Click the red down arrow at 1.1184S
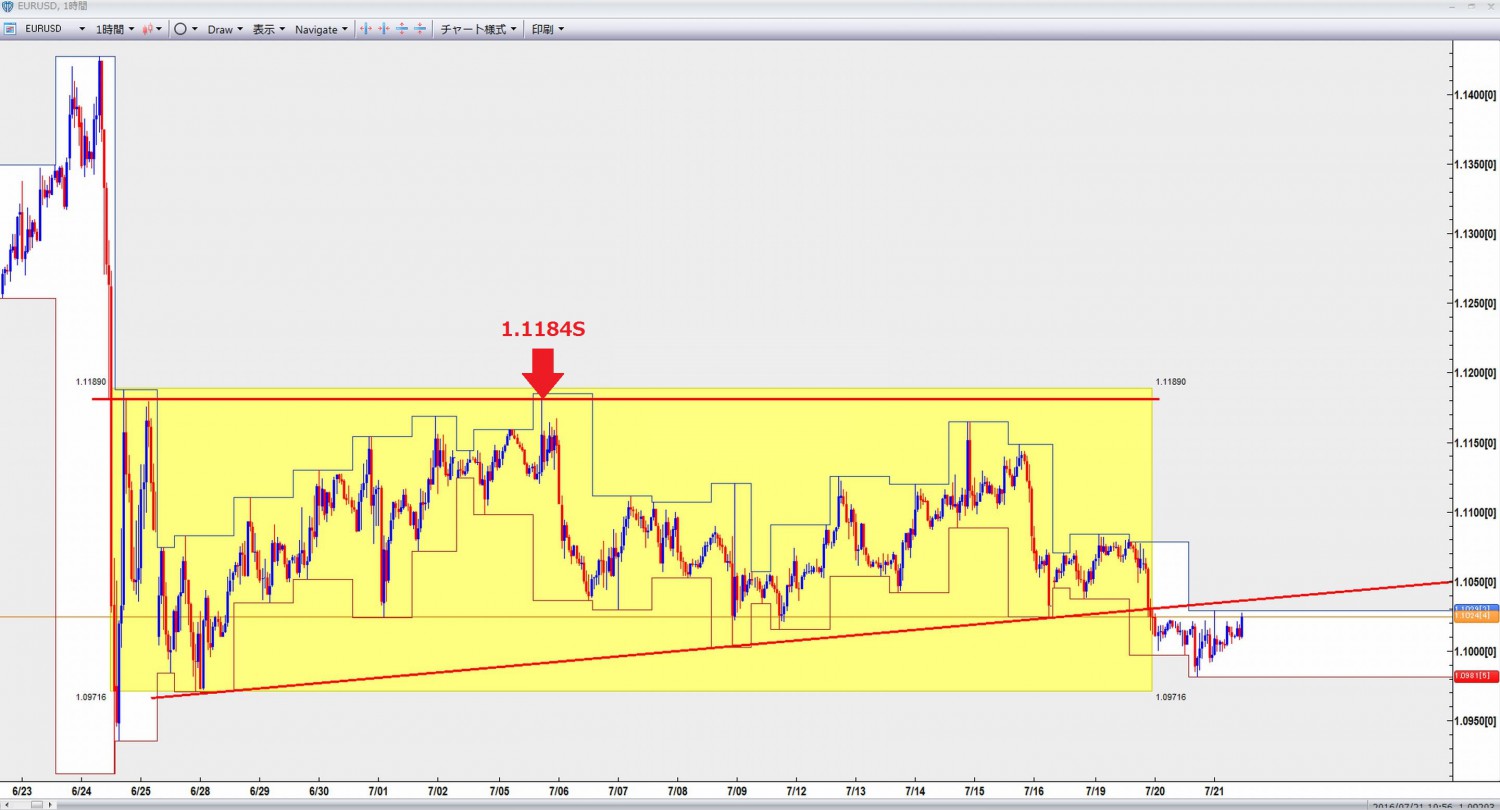The width and height of the screenshot is (1500, 810). (x=543, y=371)
